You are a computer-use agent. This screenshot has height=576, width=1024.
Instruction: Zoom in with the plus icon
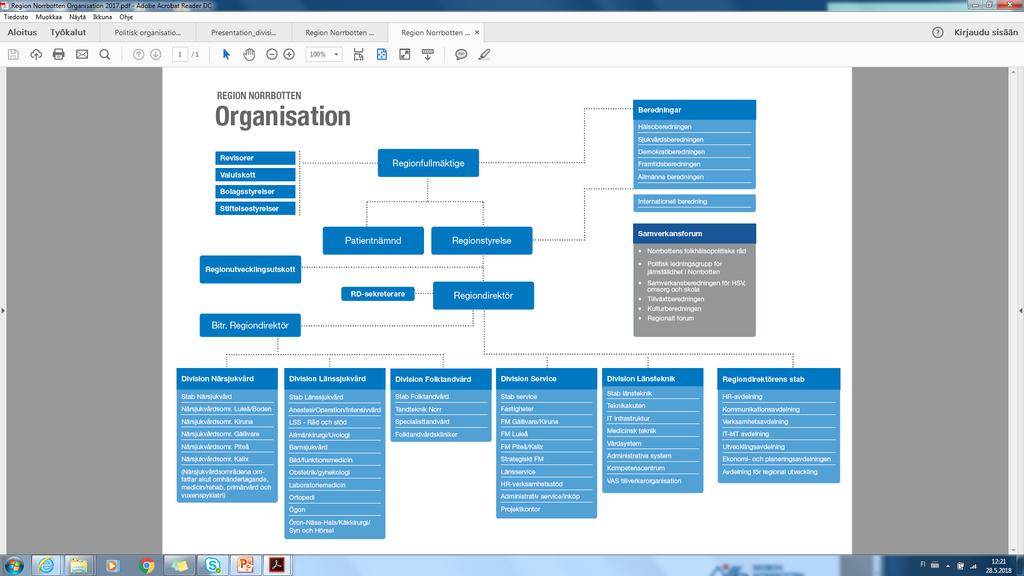289,54
